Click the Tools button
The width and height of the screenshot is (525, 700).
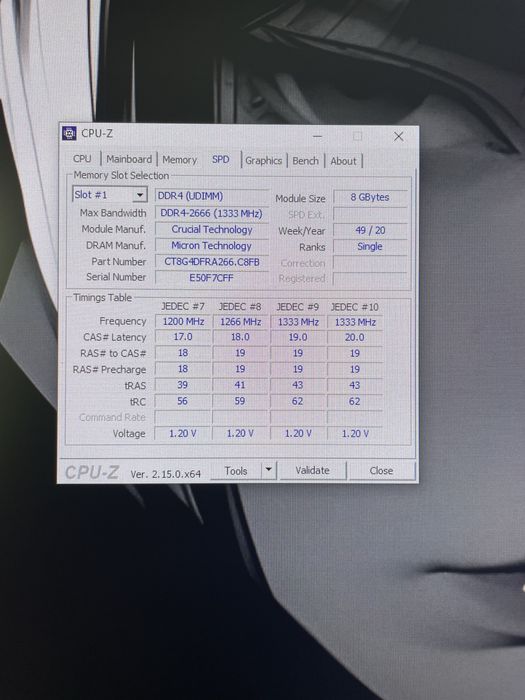click(x=236, y=471)
